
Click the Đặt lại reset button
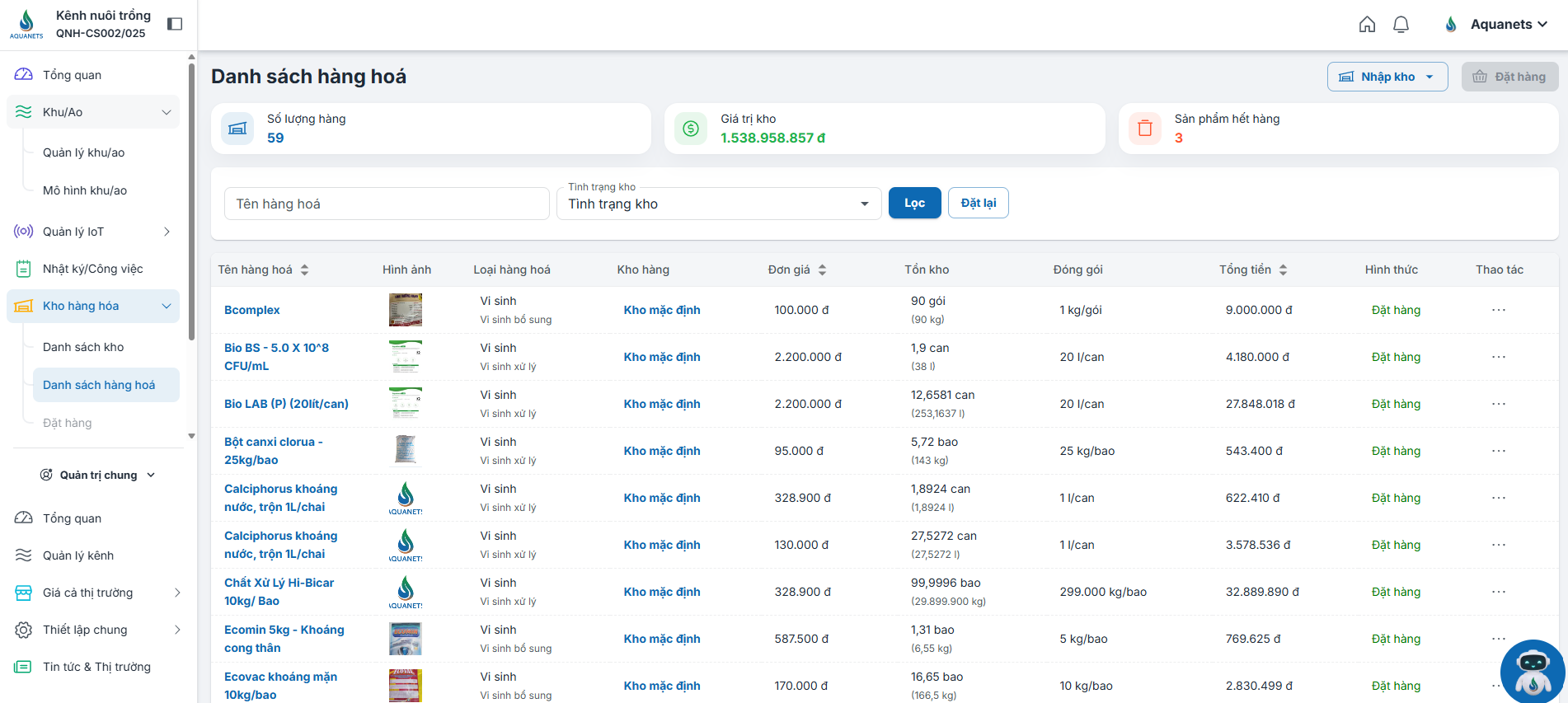point(978,203)
